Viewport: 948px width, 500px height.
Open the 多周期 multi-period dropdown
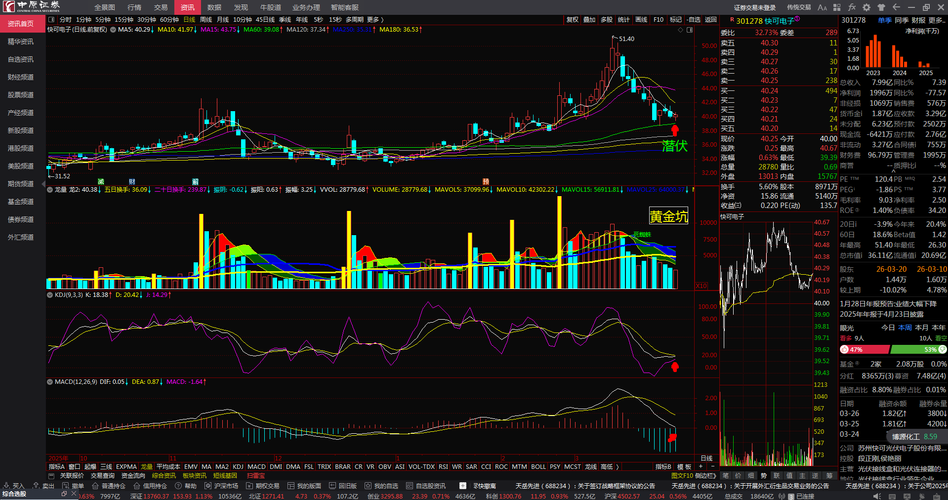pos(355,19)
